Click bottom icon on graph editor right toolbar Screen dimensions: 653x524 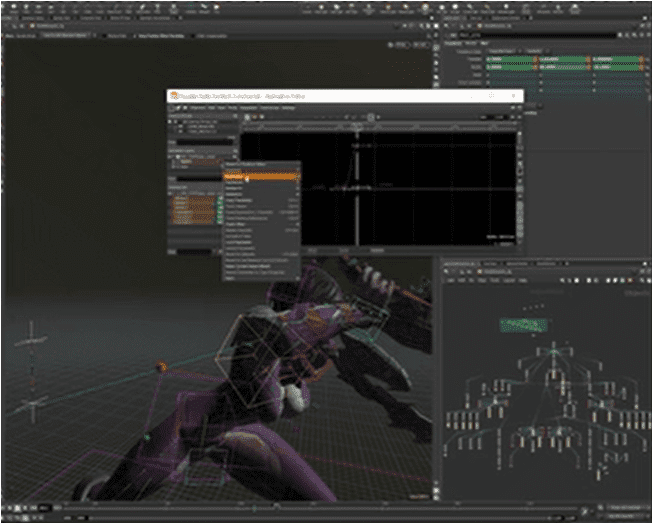pos(520,240)
